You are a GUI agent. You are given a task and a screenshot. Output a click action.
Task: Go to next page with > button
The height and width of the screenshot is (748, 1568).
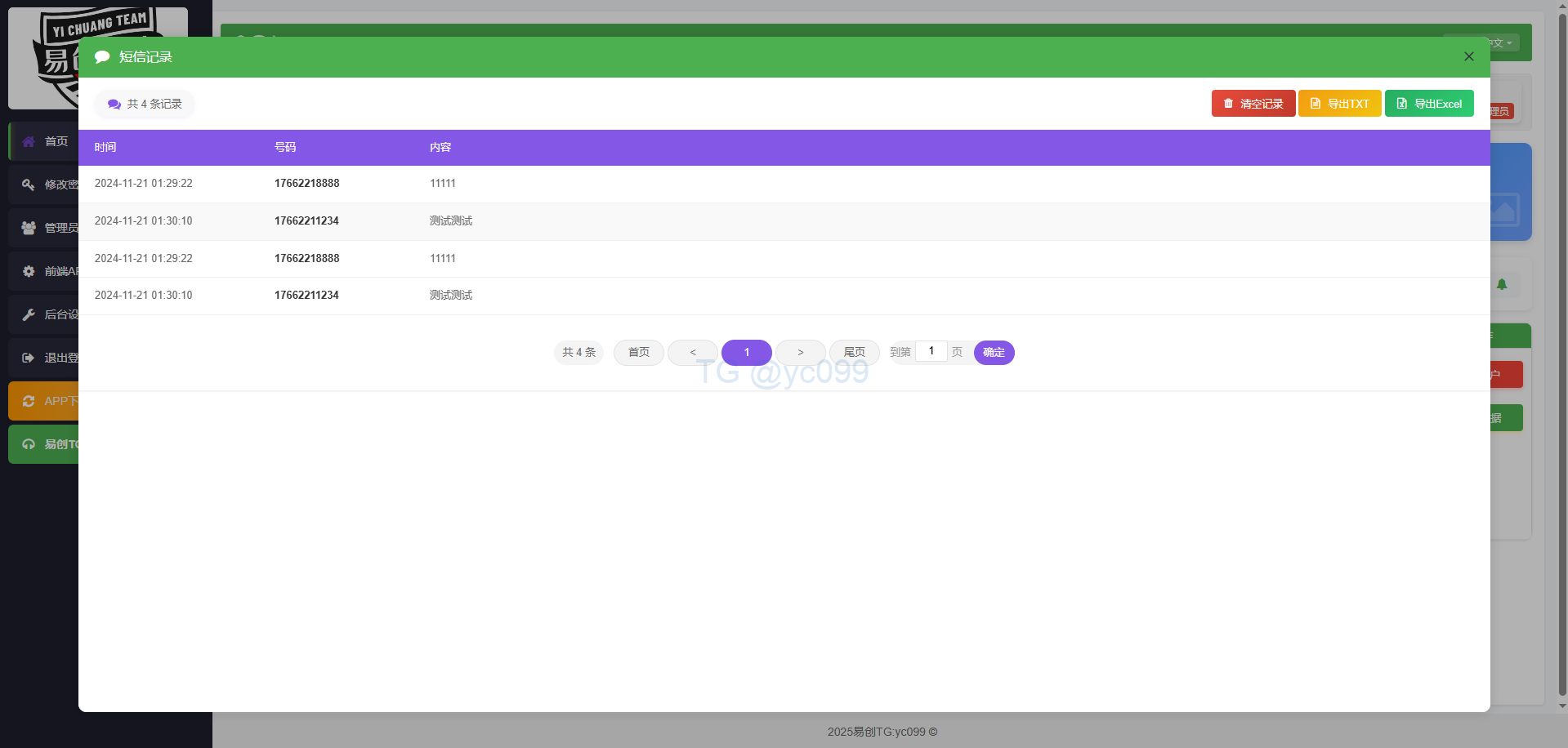(x=800, y=352)
